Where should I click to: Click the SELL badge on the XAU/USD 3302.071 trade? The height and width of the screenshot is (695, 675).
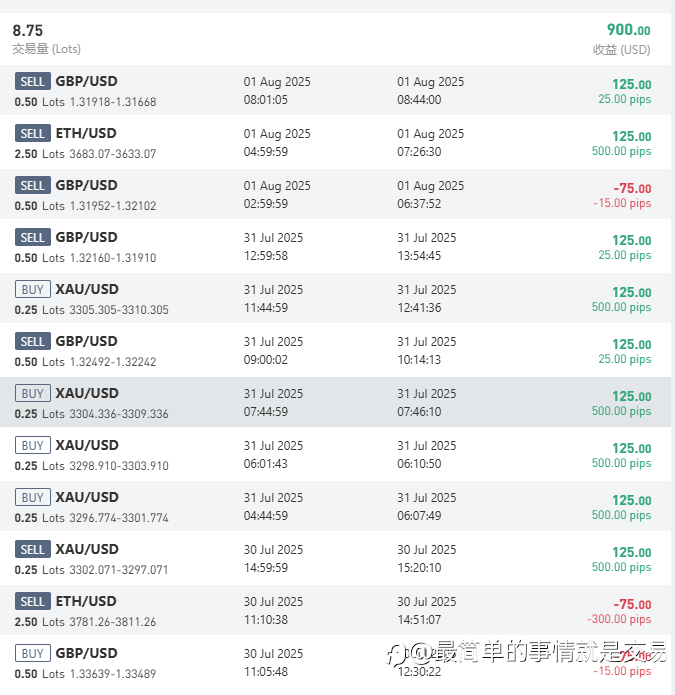click(33, 550)
